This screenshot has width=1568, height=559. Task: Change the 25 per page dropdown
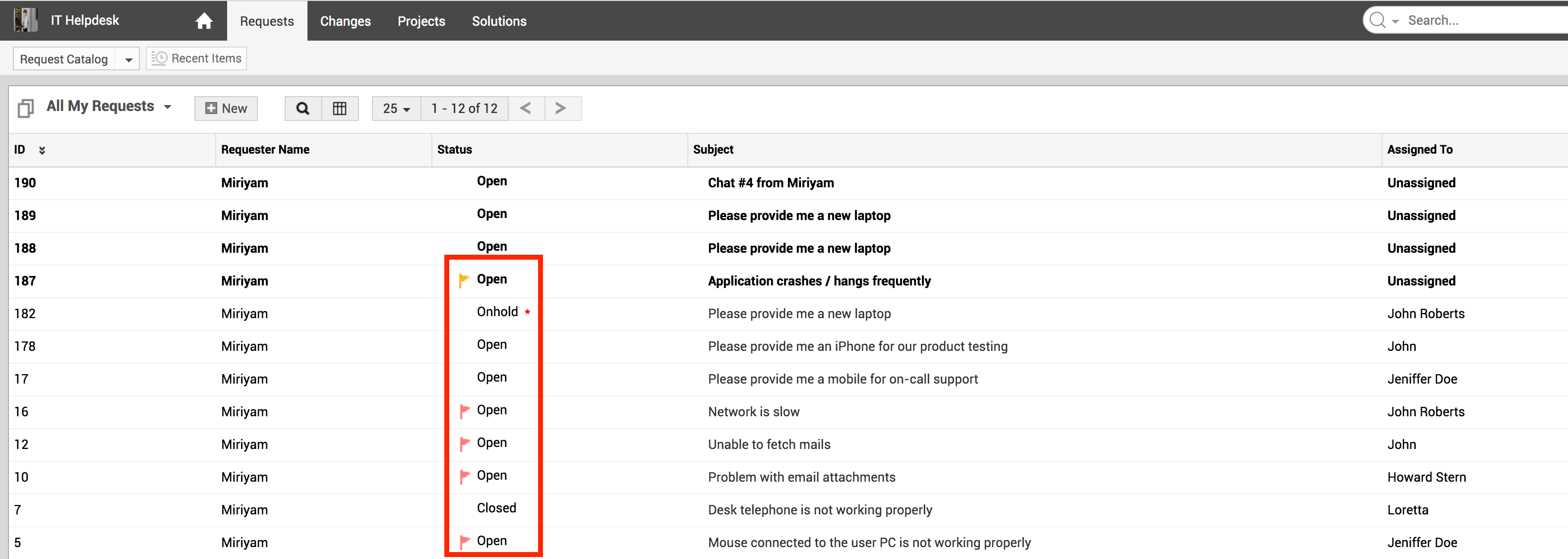point(396,108)
